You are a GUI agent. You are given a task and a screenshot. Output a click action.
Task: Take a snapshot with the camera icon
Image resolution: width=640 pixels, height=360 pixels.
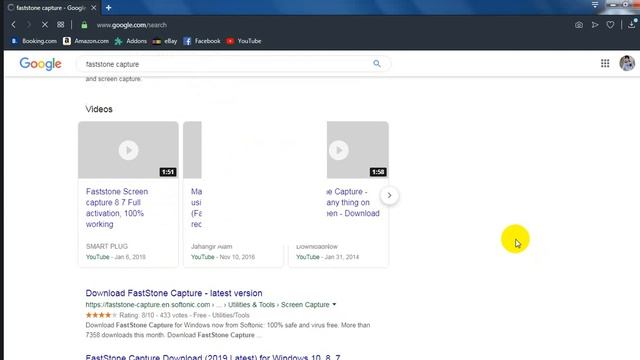pos(579,25)
